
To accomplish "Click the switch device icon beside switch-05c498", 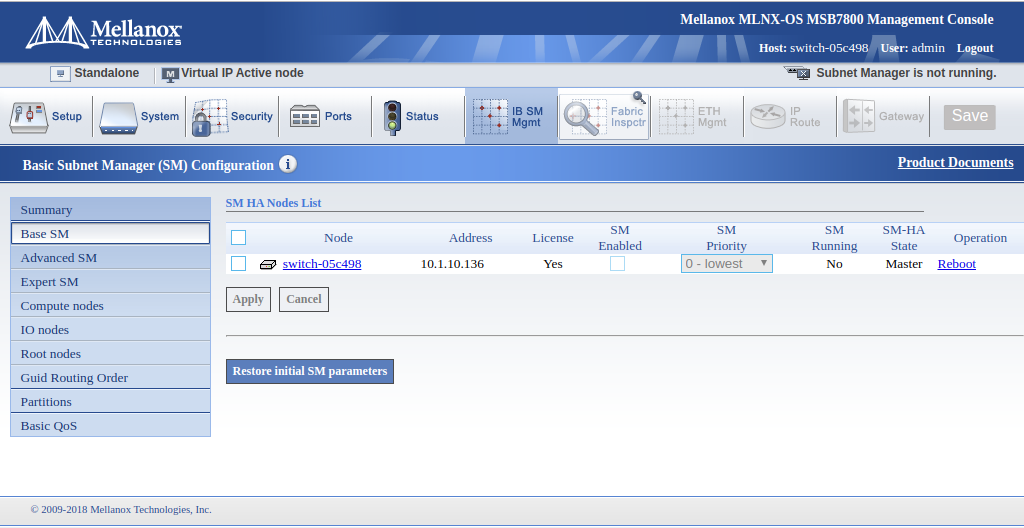I will pos(268,265).
